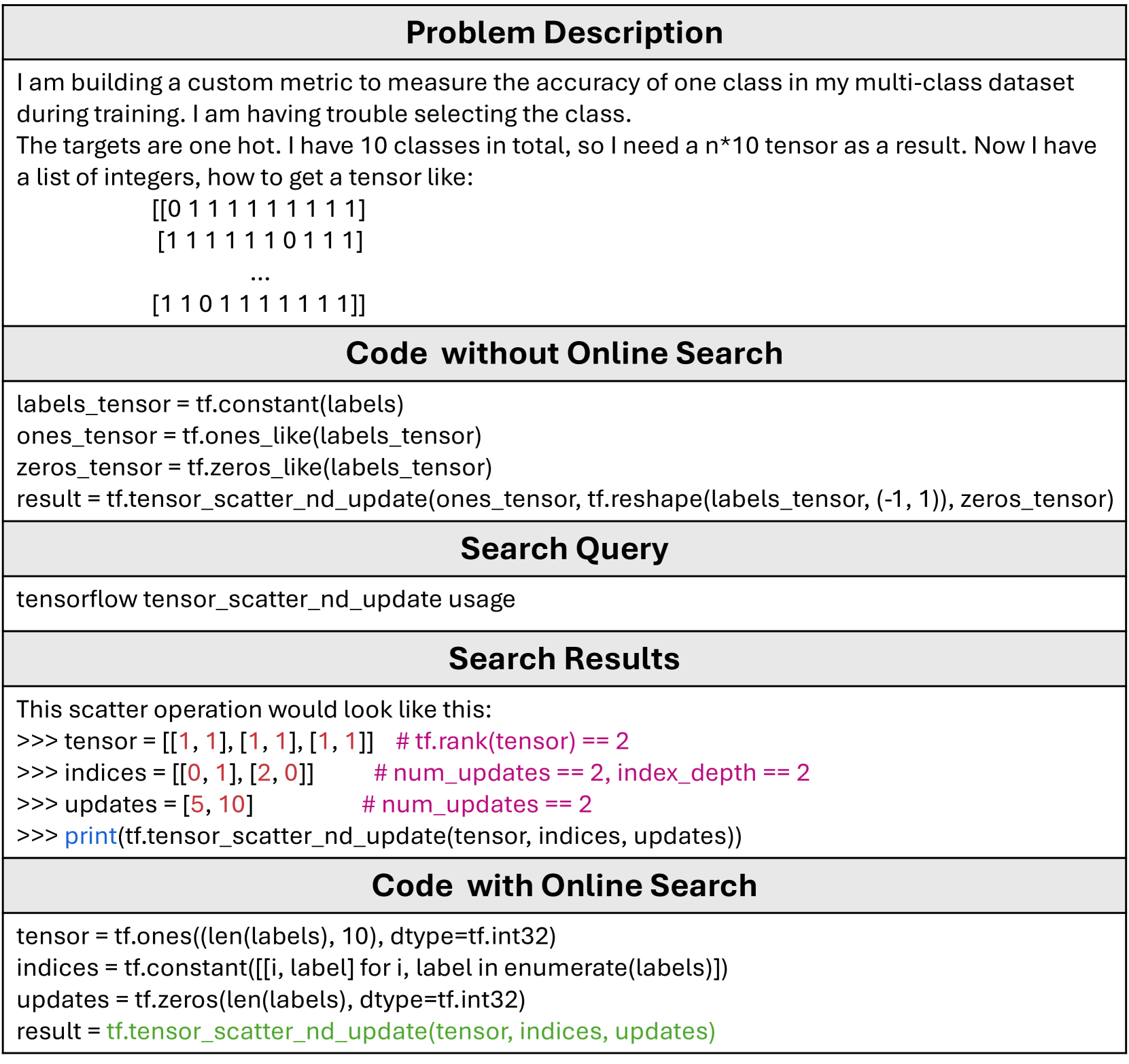This screenshot has width=1129, height=1064.
Task: Click the line starting "The targets are one hot"
Action: [x=557, y=146]
